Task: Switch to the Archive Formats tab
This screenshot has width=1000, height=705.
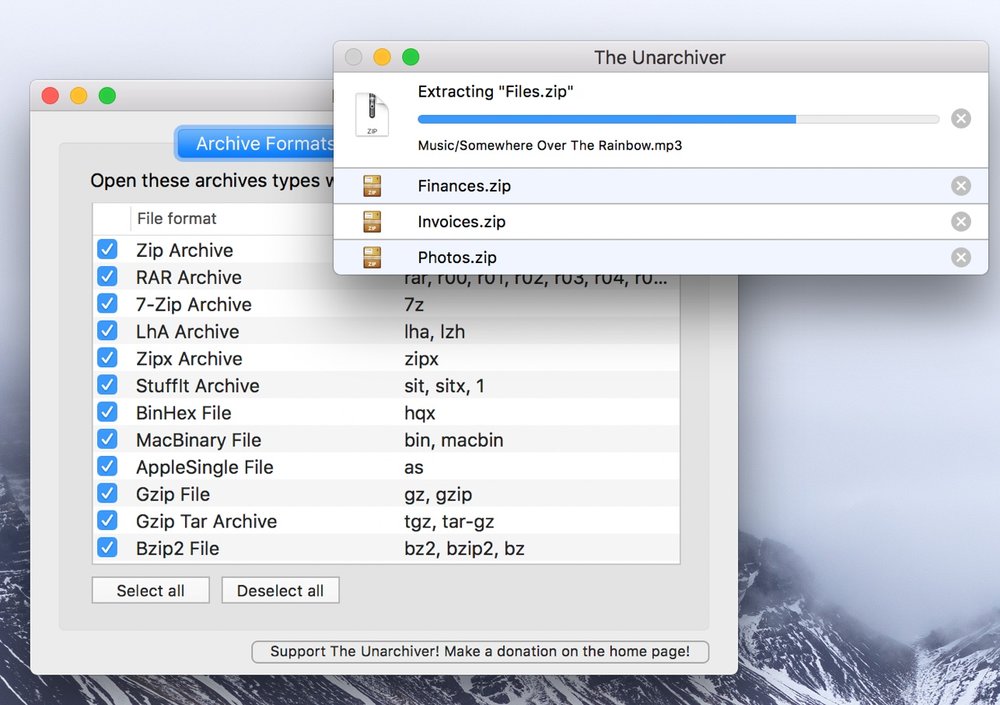Action: click(255, 144)
